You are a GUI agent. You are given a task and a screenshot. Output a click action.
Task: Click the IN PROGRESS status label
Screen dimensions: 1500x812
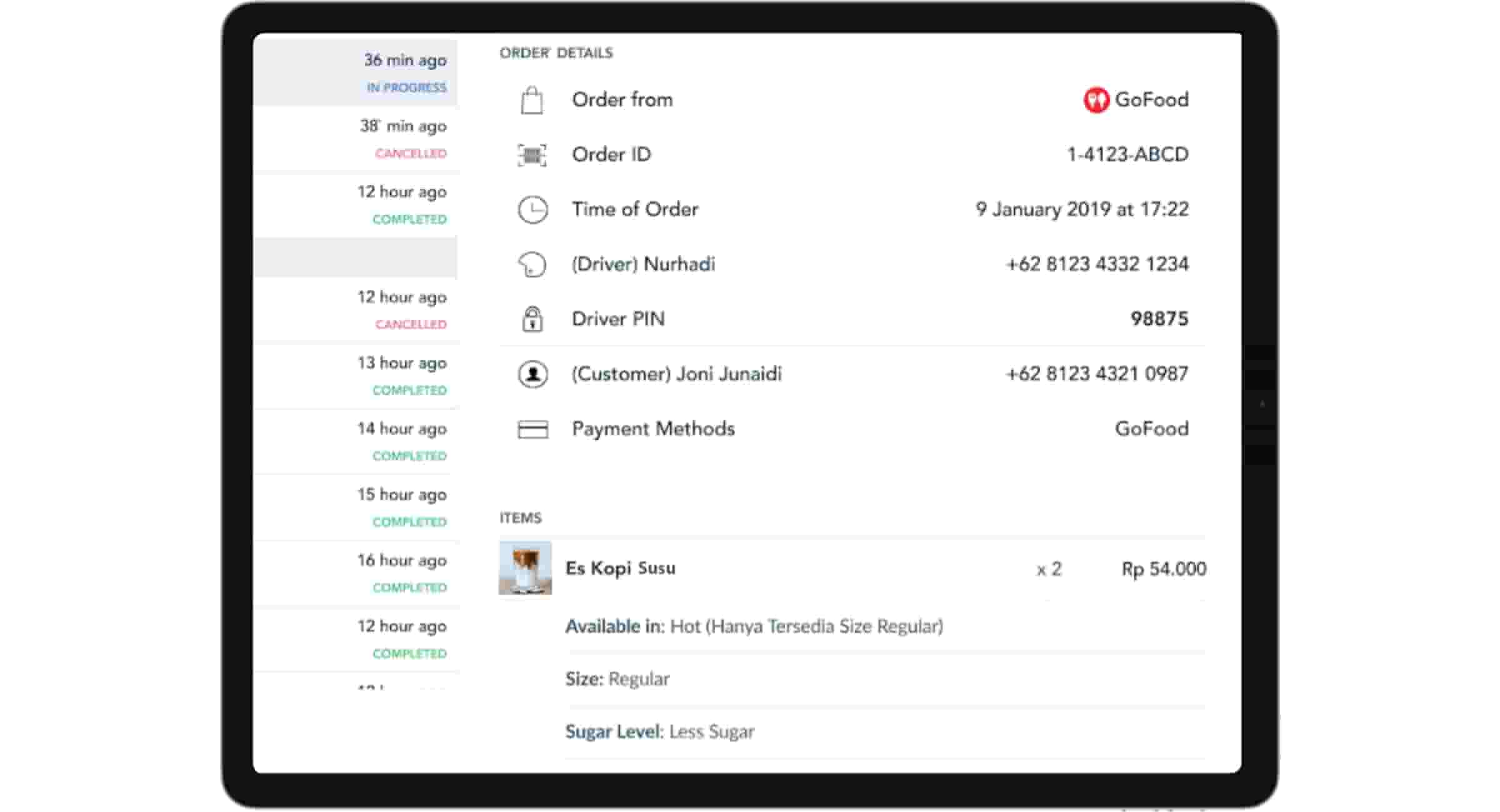click(406, 87)
